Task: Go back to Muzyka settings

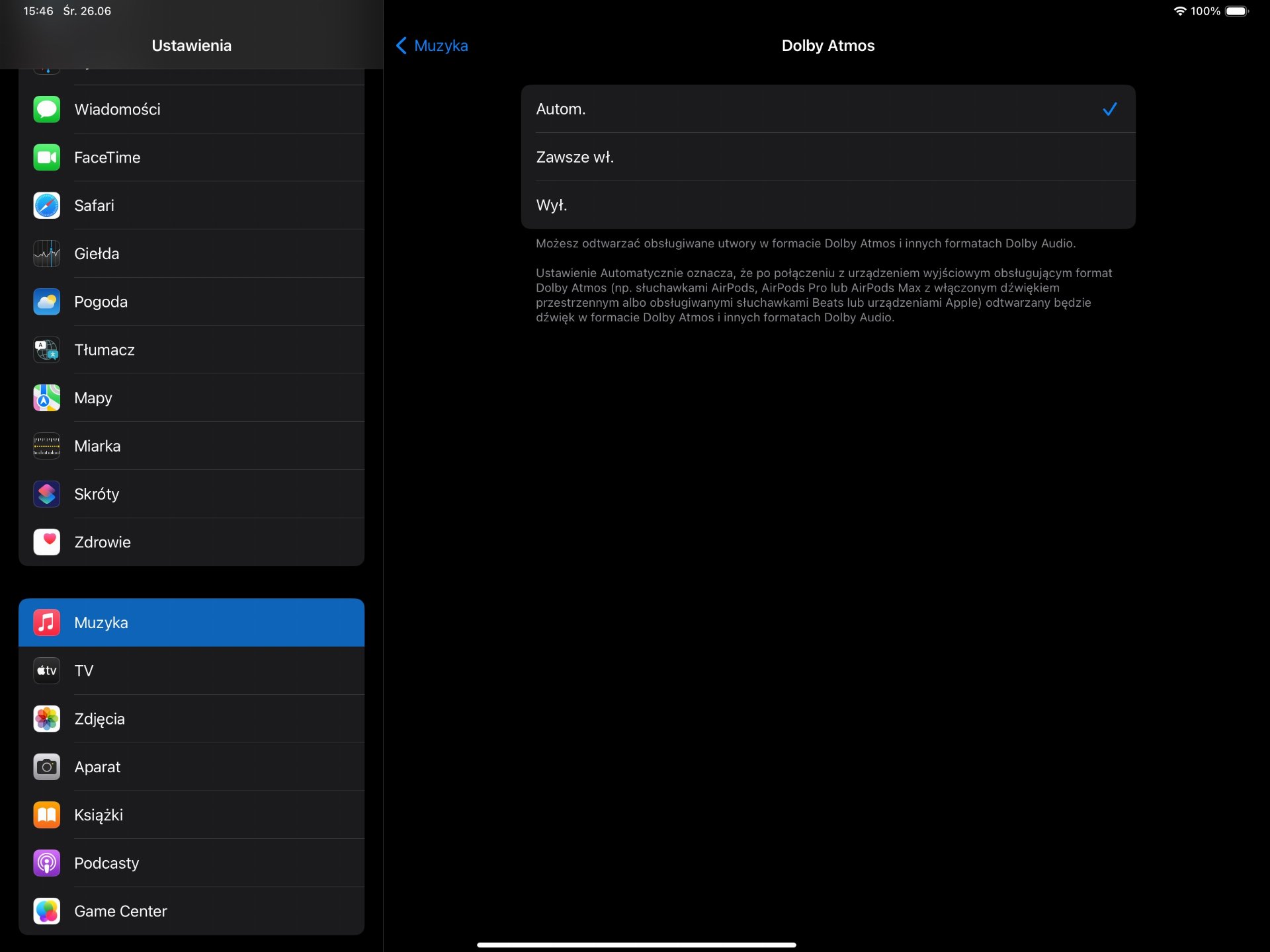Action: coord(432,46)
